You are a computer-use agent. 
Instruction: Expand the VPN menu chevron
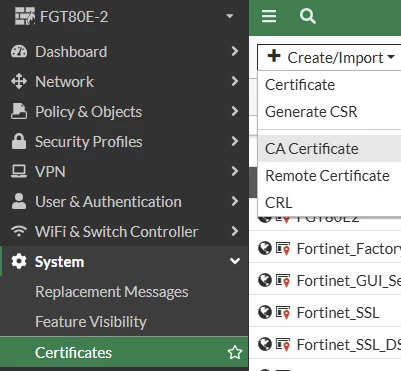pos(235,171)
